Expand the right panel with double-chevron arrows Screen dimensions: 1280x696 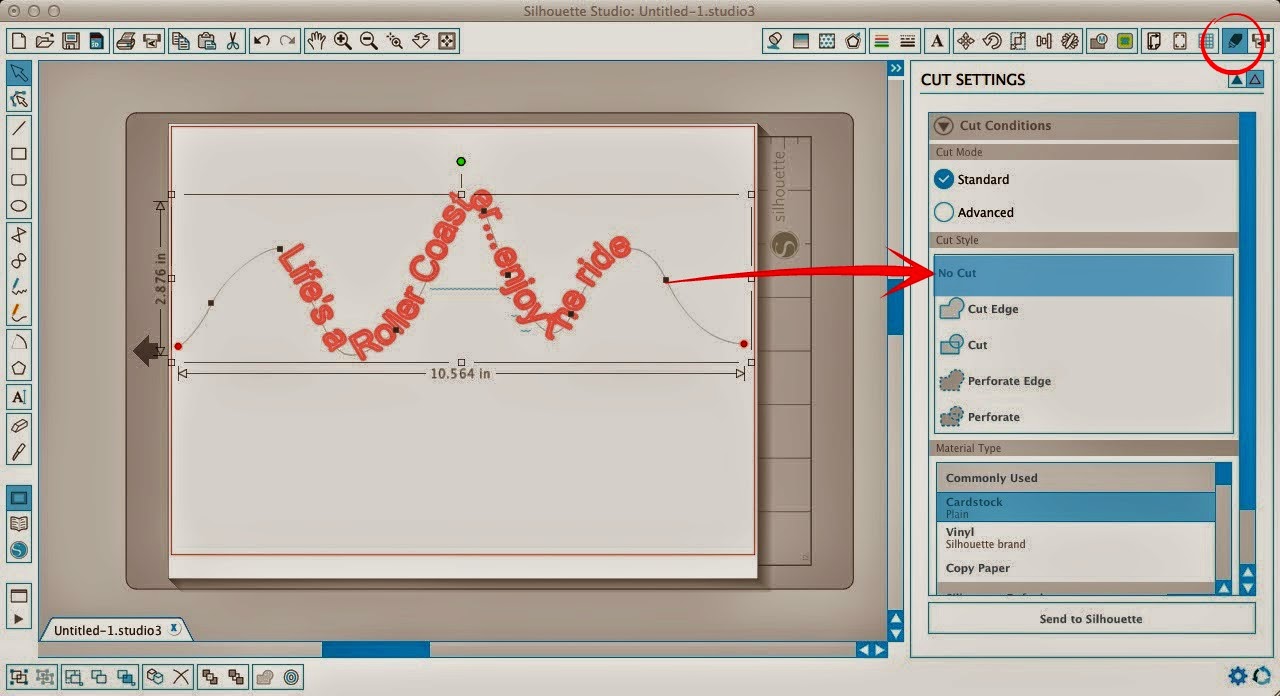(x=894, y=67)
